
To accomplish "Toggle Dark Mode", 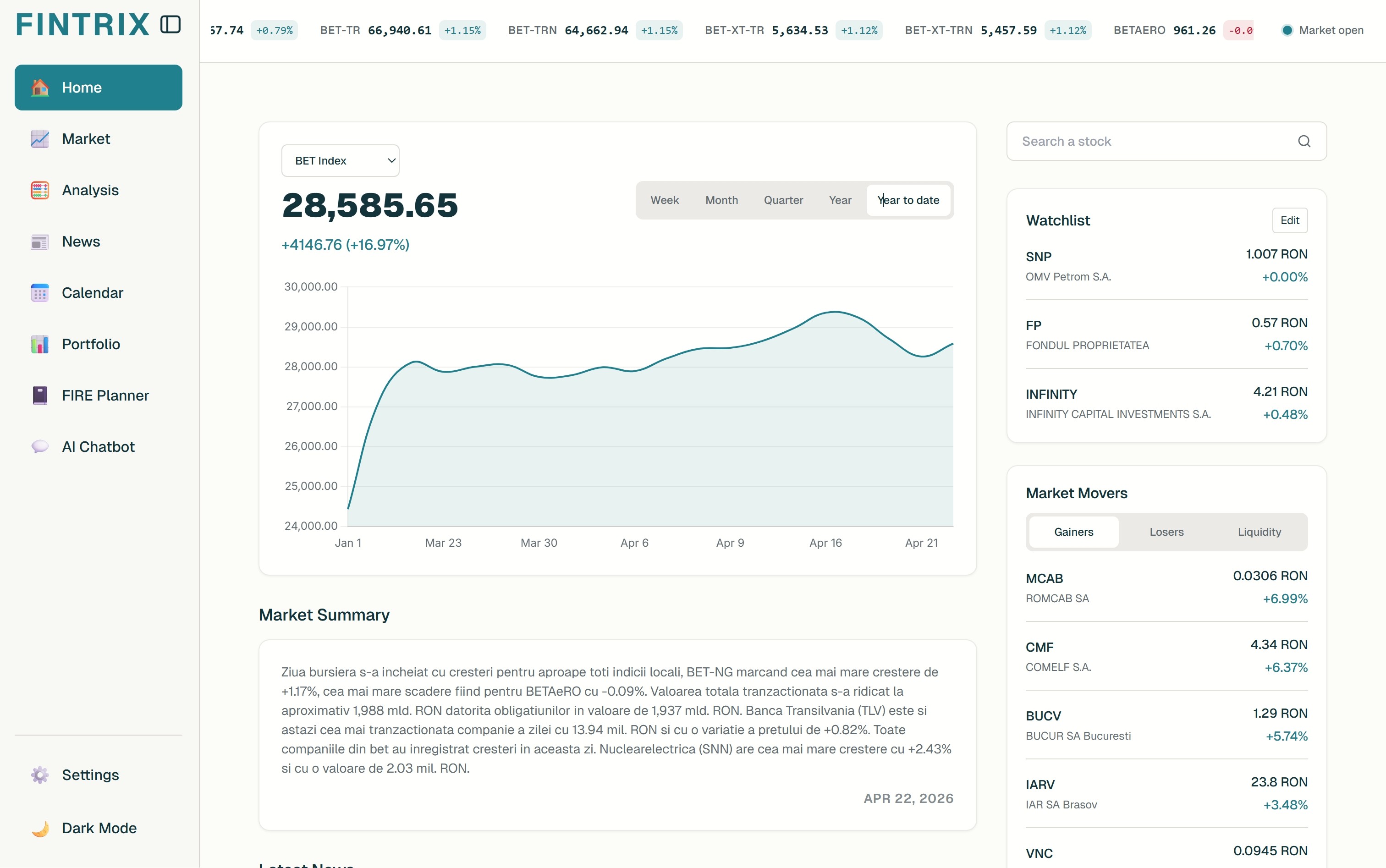I will [x=98, y=828].
